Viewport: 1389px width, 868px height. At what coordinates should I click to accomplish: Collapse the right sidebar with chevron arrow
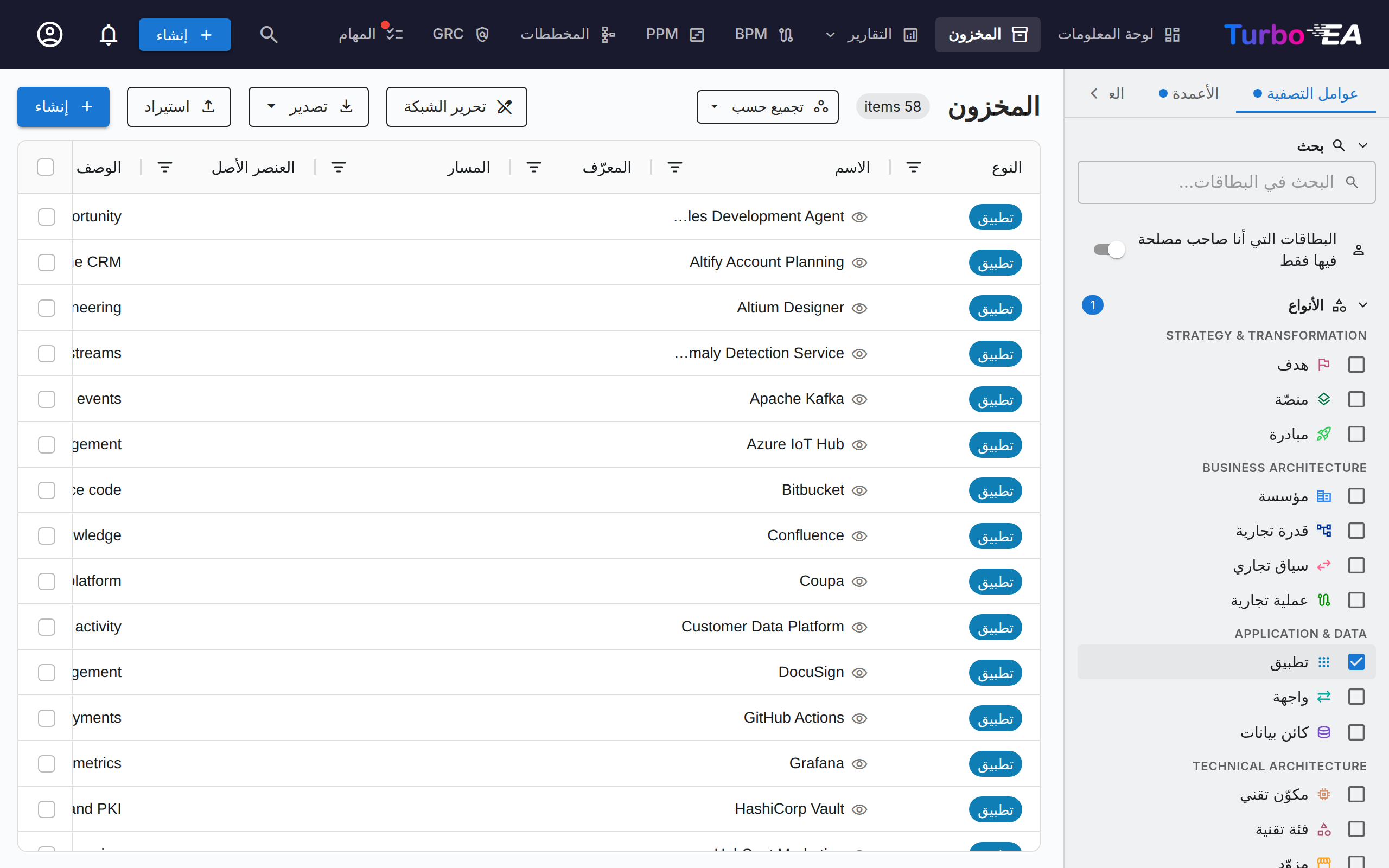click(x=1094, y=93)
